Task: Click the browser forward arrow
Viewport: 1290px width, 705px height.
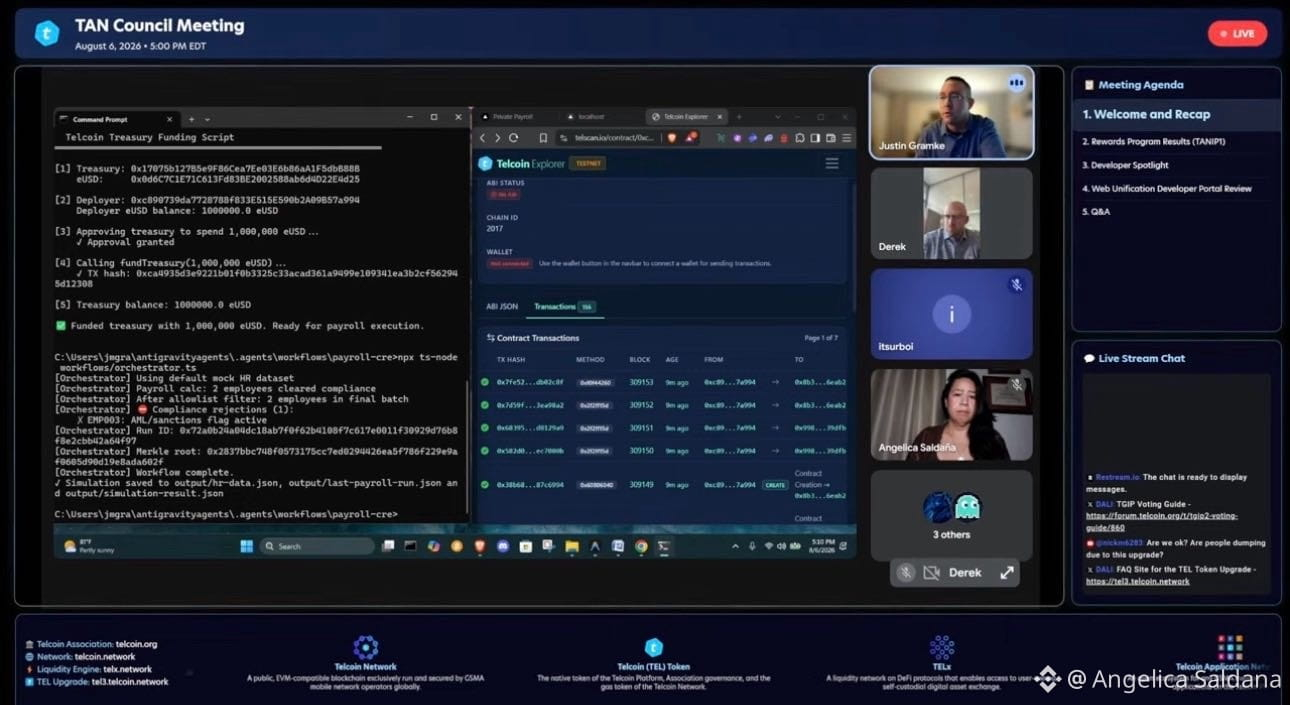Action: coord(497,138)
